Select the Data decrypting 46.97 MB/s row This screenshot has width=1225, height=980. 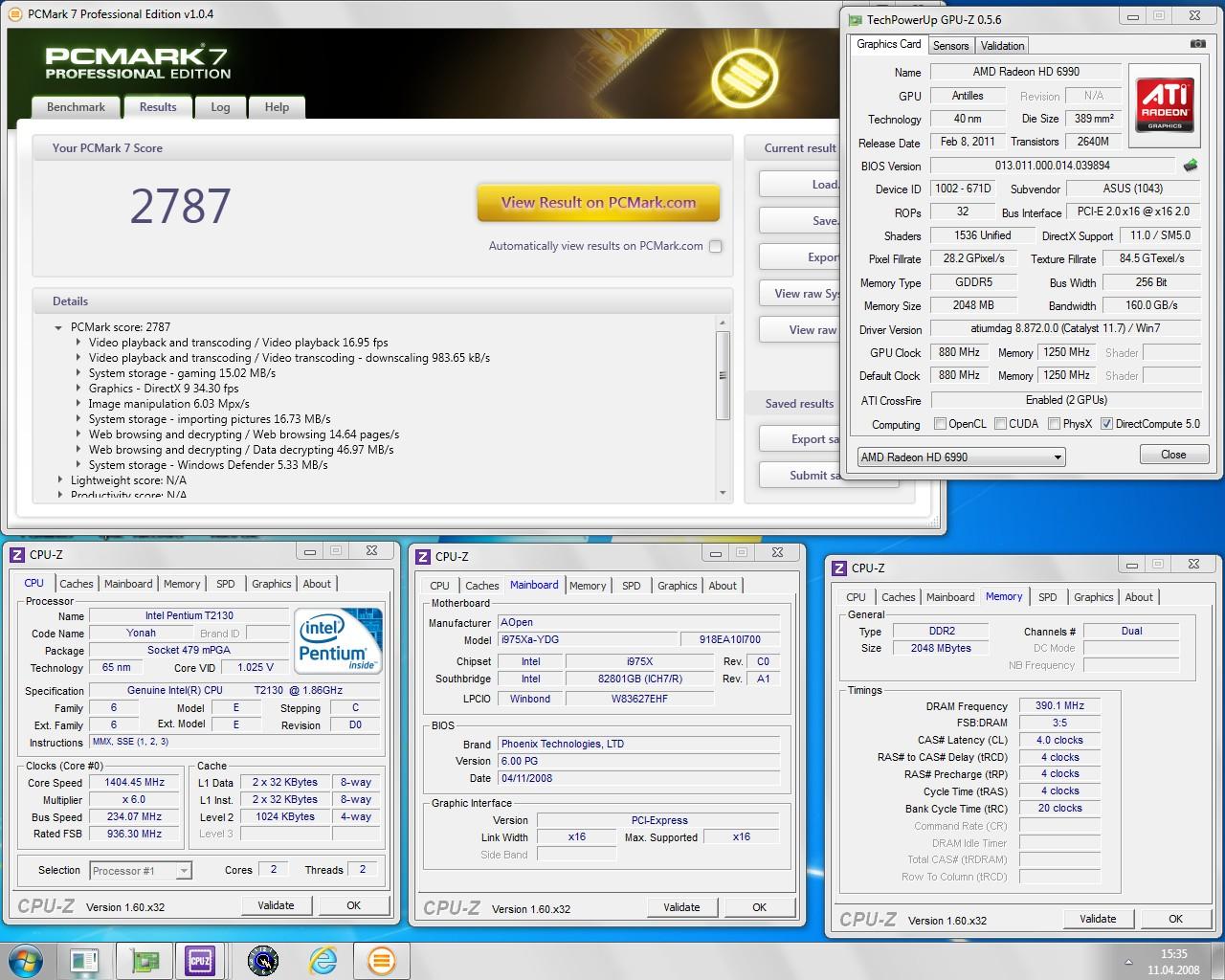pos(241,450)
